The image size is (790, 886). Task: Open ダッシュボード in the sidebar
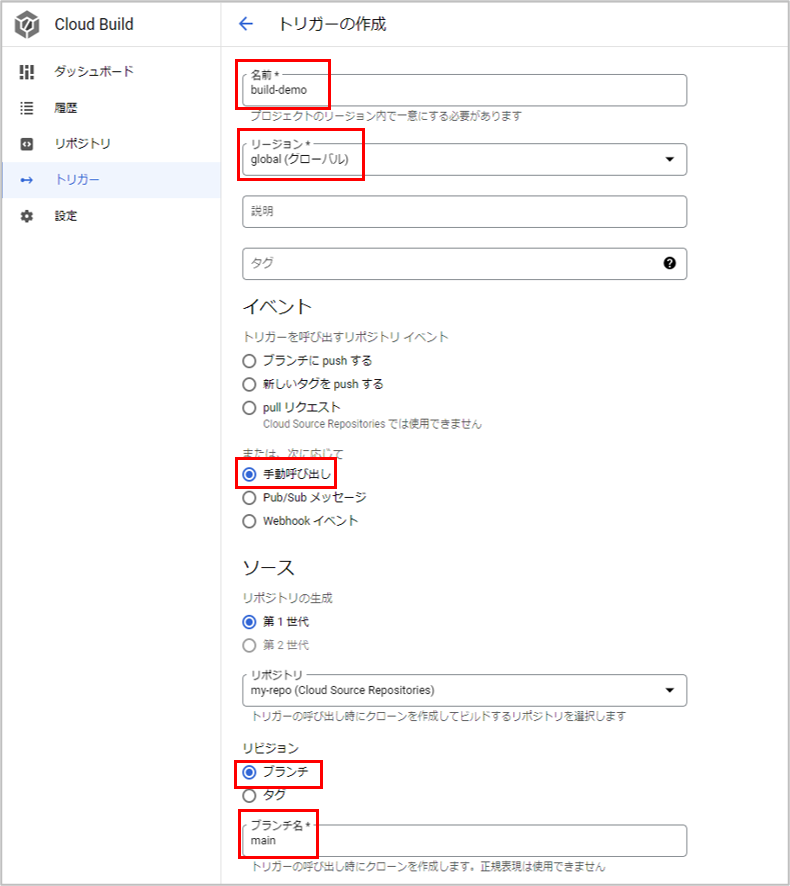[x=111, y=72]
